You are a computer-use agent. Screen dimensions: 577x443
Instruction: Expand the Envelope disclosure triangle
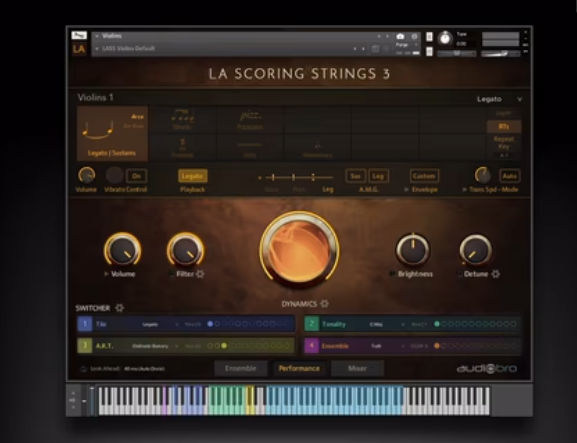pos(406,189)
